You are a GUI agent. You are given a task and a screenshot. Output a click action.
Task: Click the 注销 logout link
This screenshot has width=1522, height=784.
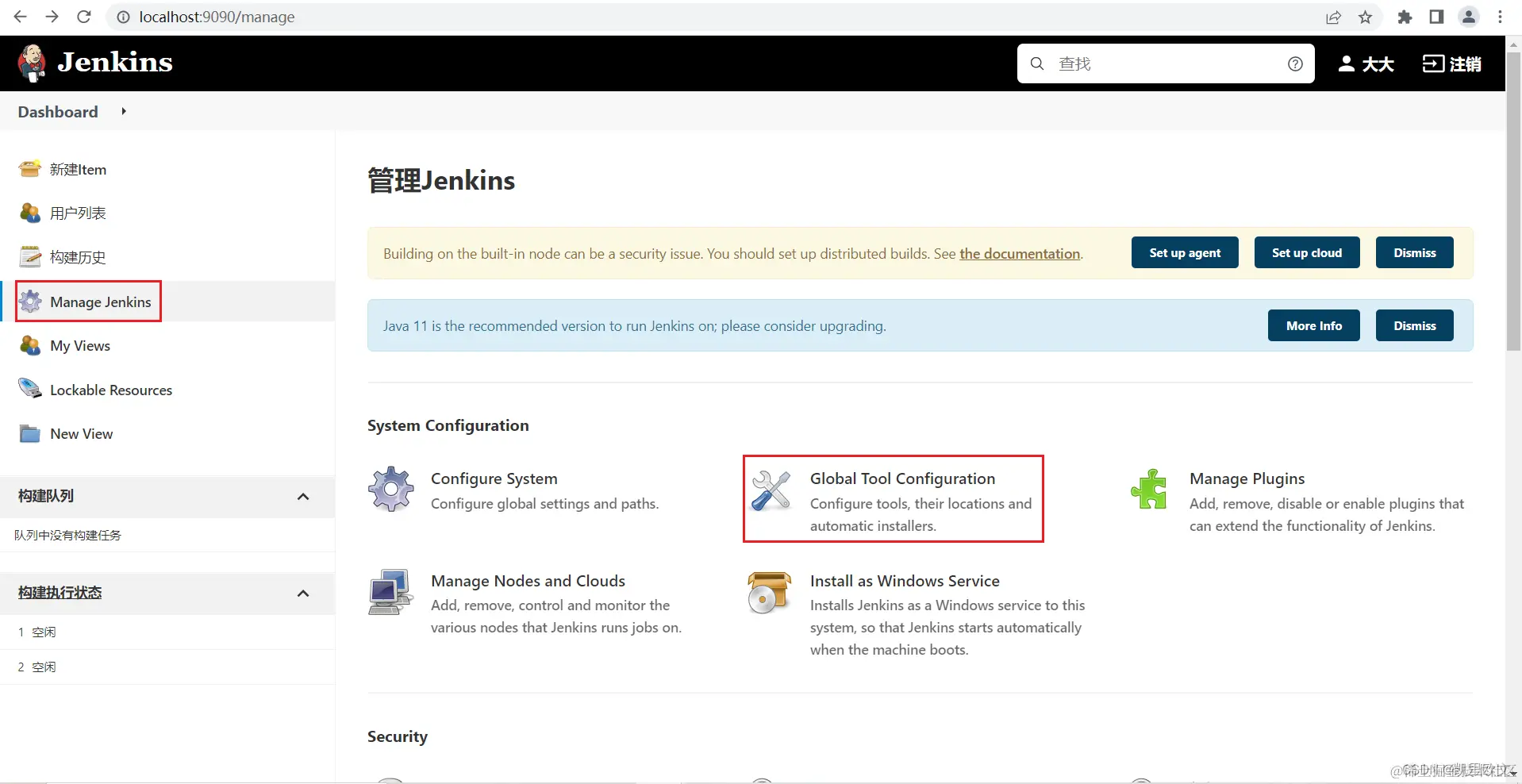point(1466,63)
